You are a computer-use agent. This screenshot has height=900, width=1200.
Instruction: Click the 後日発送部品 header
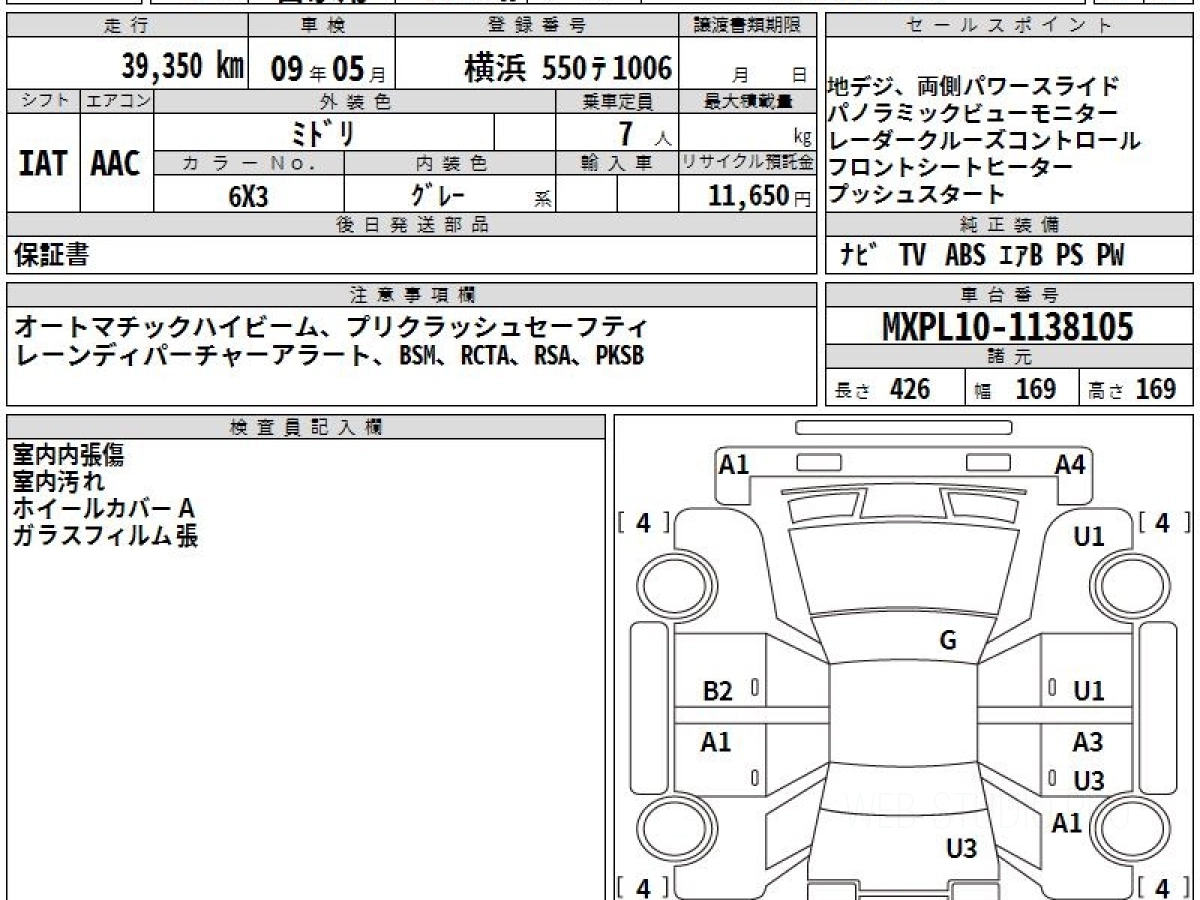click(412, 225)
